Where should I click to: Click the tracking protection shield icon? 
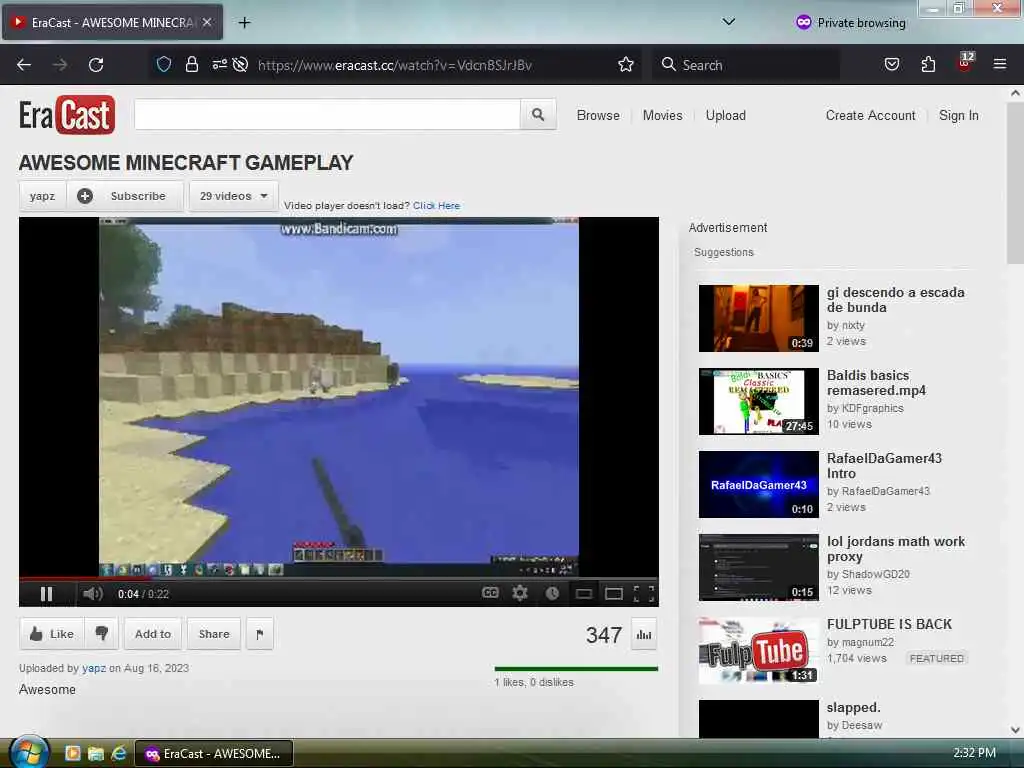coord(164,64)
